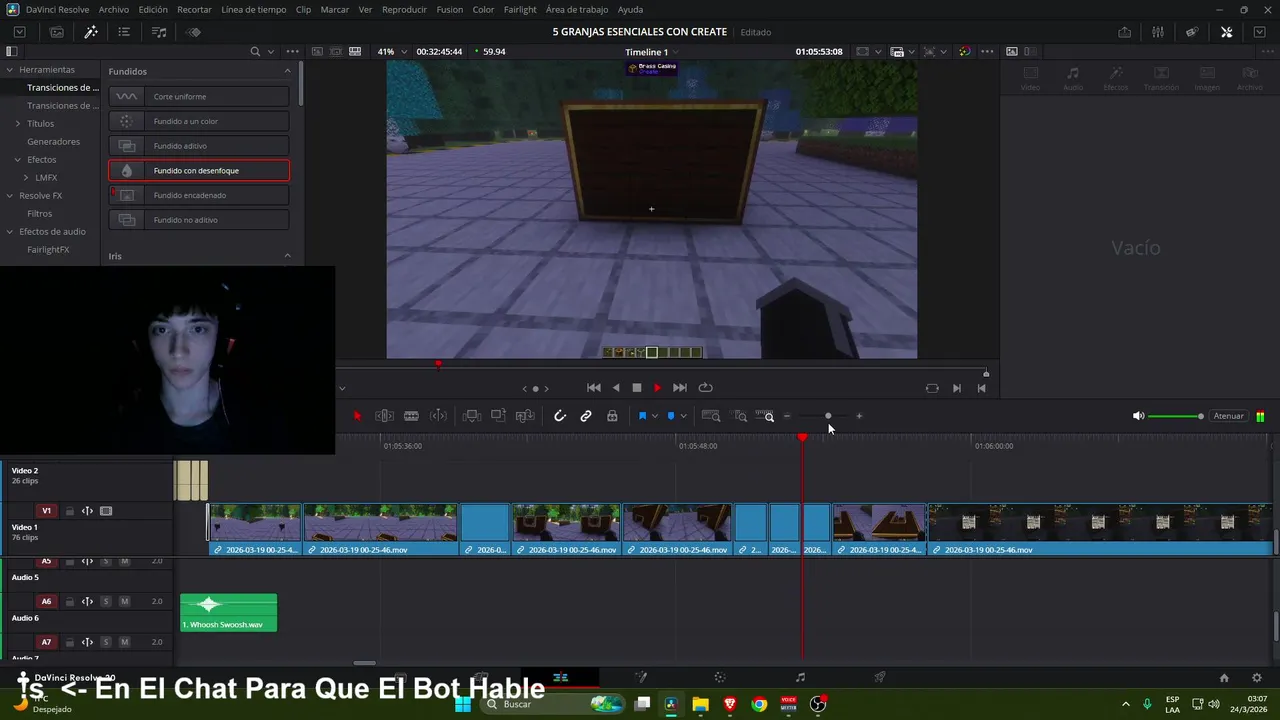Click the red Play forward button
Screen dimensions: 1280x720
657,388
